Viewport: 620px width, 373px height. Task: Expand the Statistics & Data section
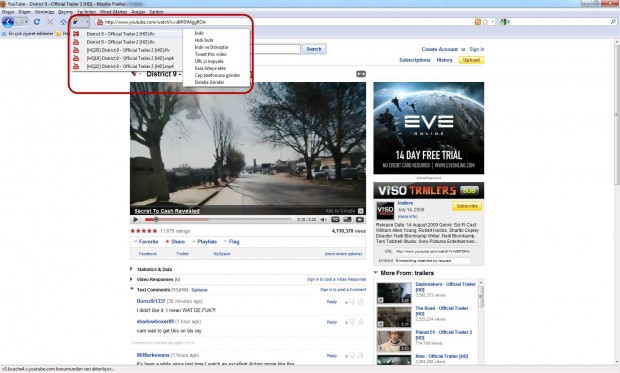pos(154,269)
